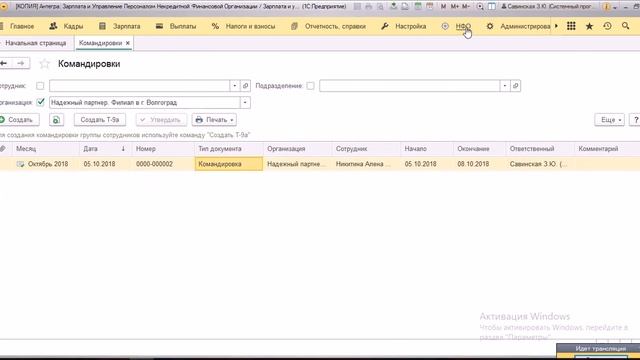Open the History clock icon
The height and width of the screenshot is (360, 640).
point(607,26)
